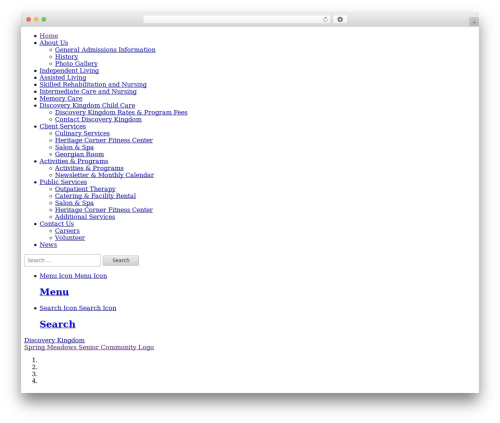Open General Admissions Information link

(x=105, y=50)
